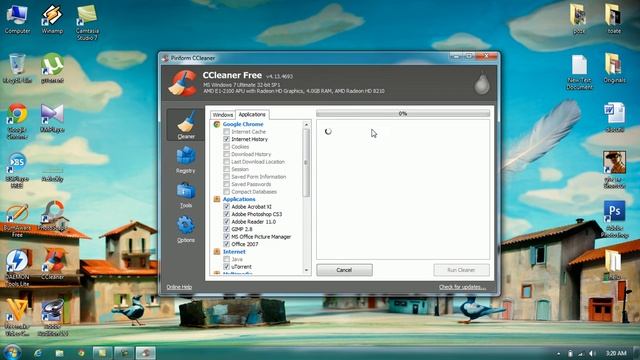This screenshot has height=360, width=640.
Task: Toggle the Adobe Reader 11.0 checkbox
Action: (x=227, y=222)
